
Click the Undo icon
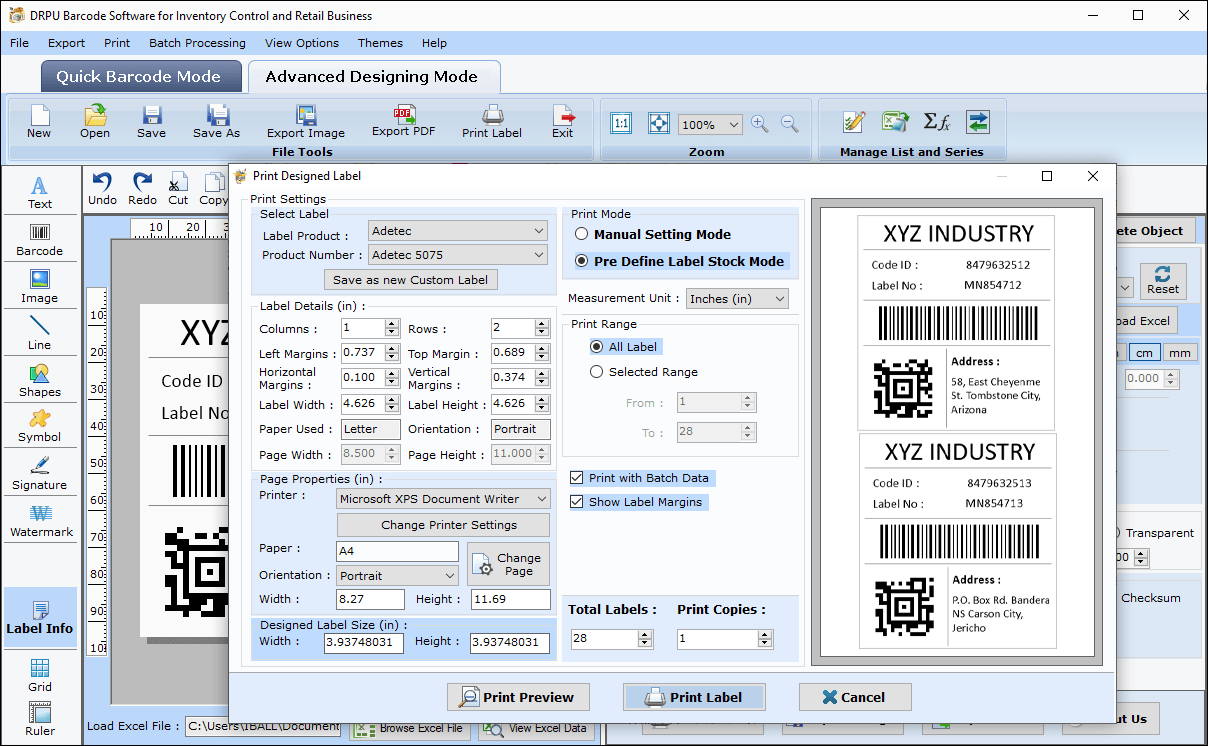coord(102,187)
